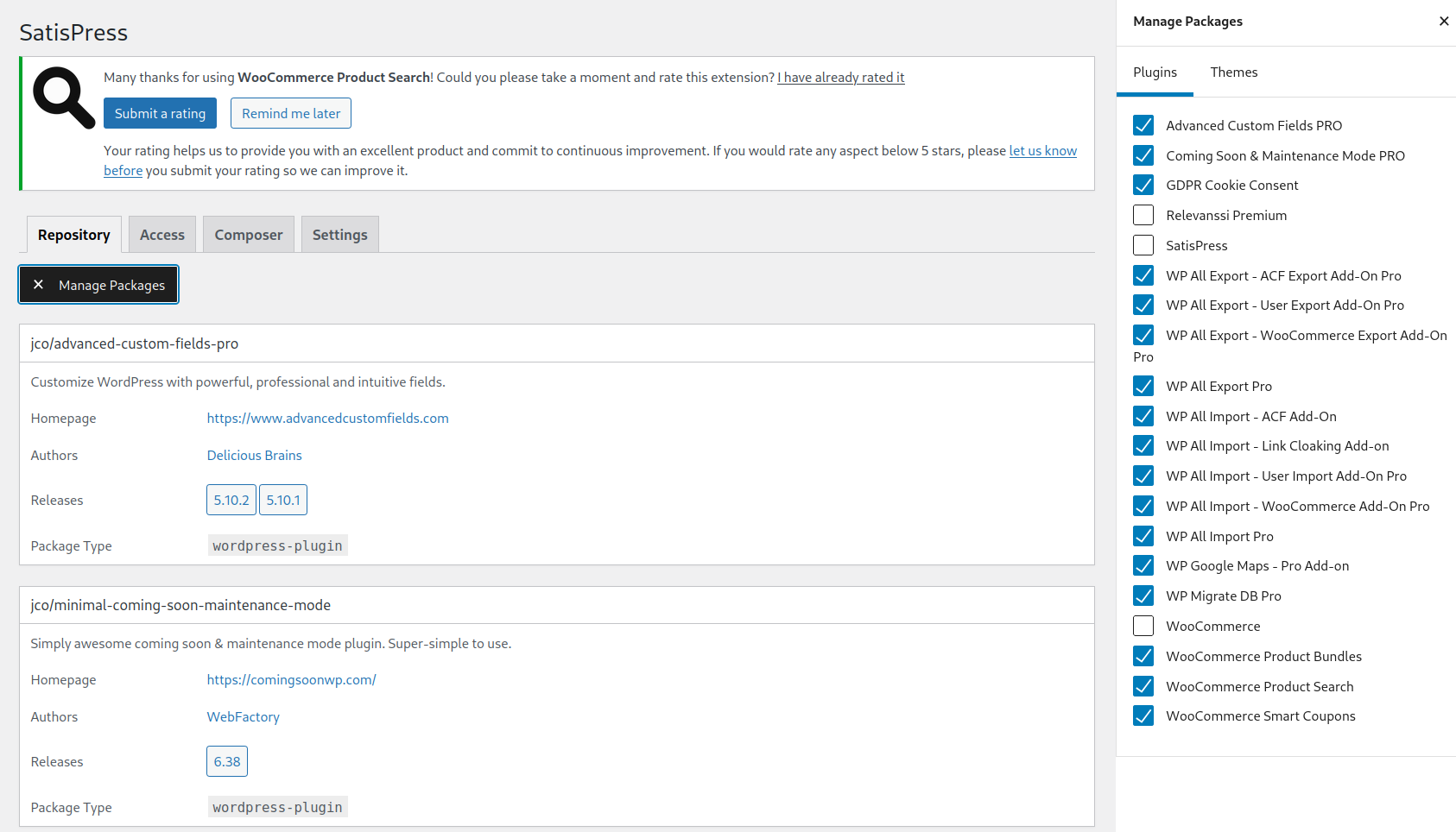1456x832 pixels.
Task: Switch to the Themes tab in side panel
Action: [1234, 72]
